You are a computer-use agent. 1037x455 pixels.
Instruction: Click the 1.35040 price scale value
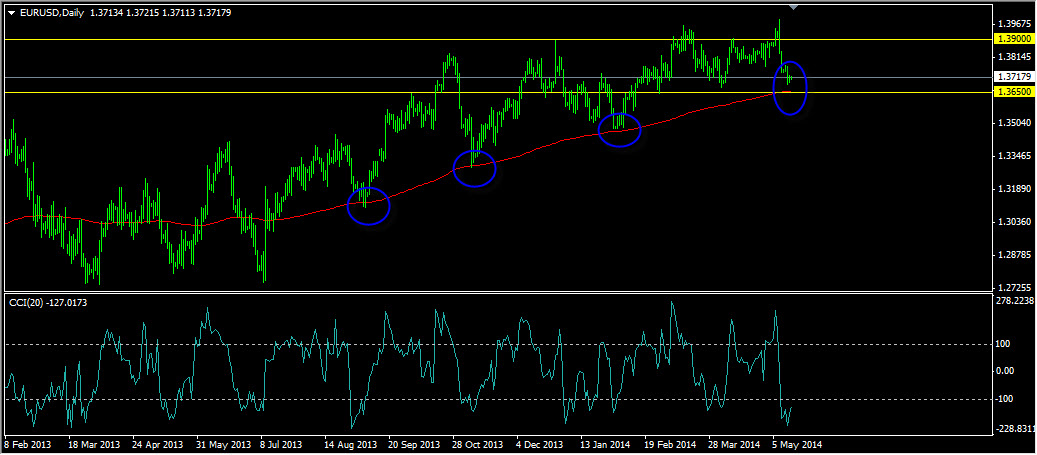coord(1016,123)
